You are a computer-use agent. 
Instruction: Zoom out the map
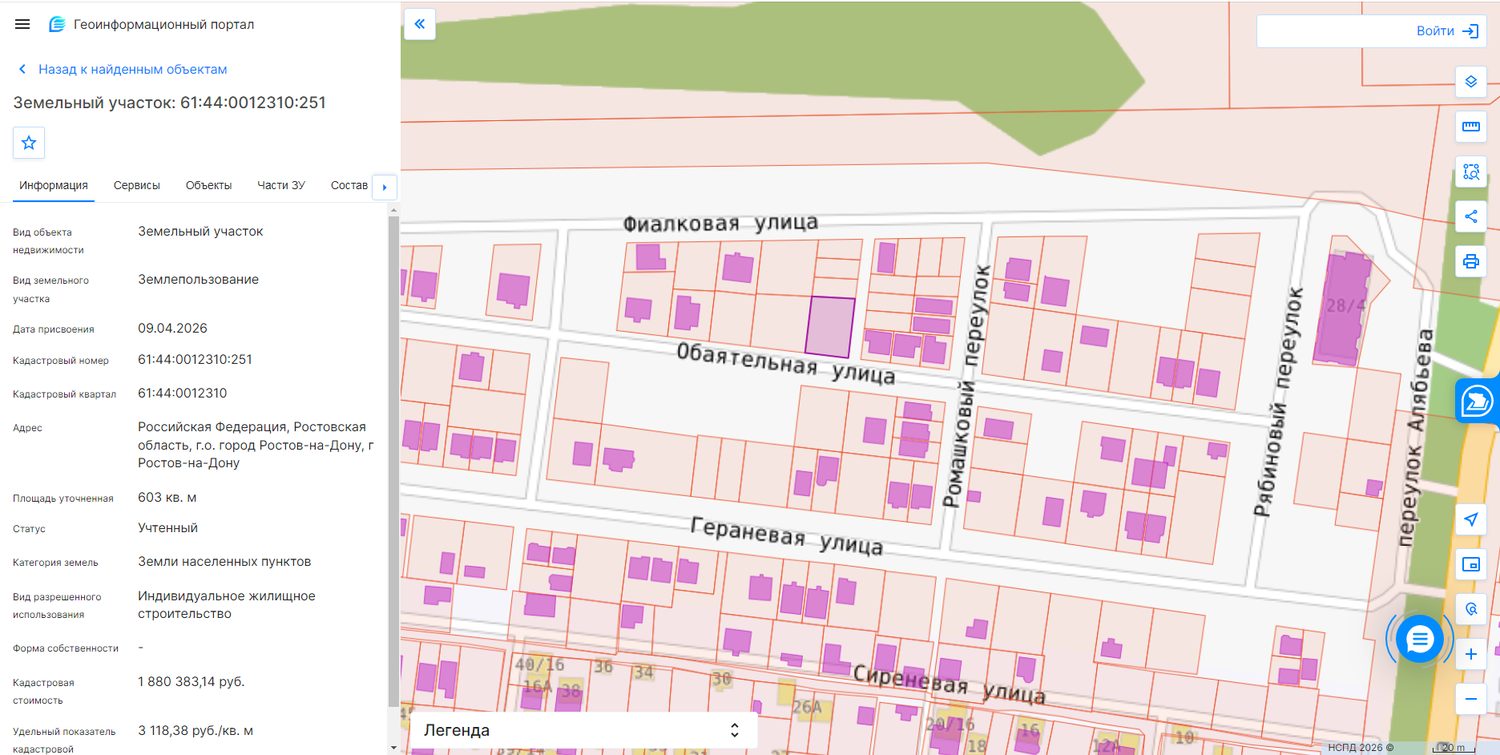[x=1470, y=699]
